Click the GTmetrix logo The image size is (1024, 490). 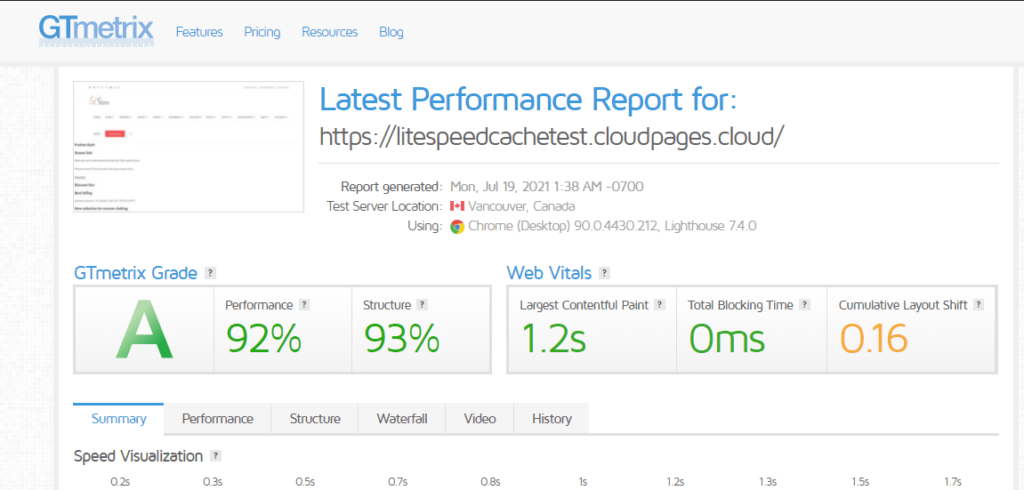tap(96, 30)
